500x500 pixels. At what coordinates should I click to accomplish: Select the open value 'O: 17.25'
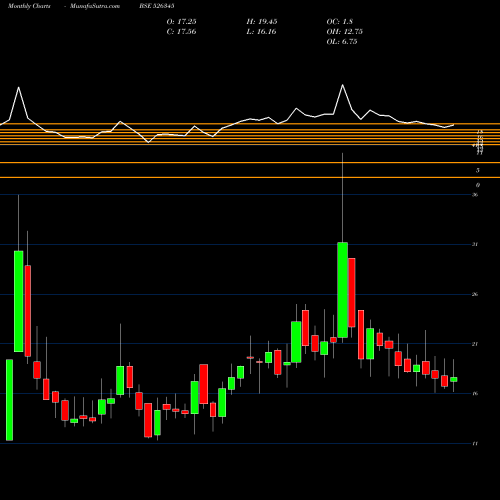pos(181,22)
